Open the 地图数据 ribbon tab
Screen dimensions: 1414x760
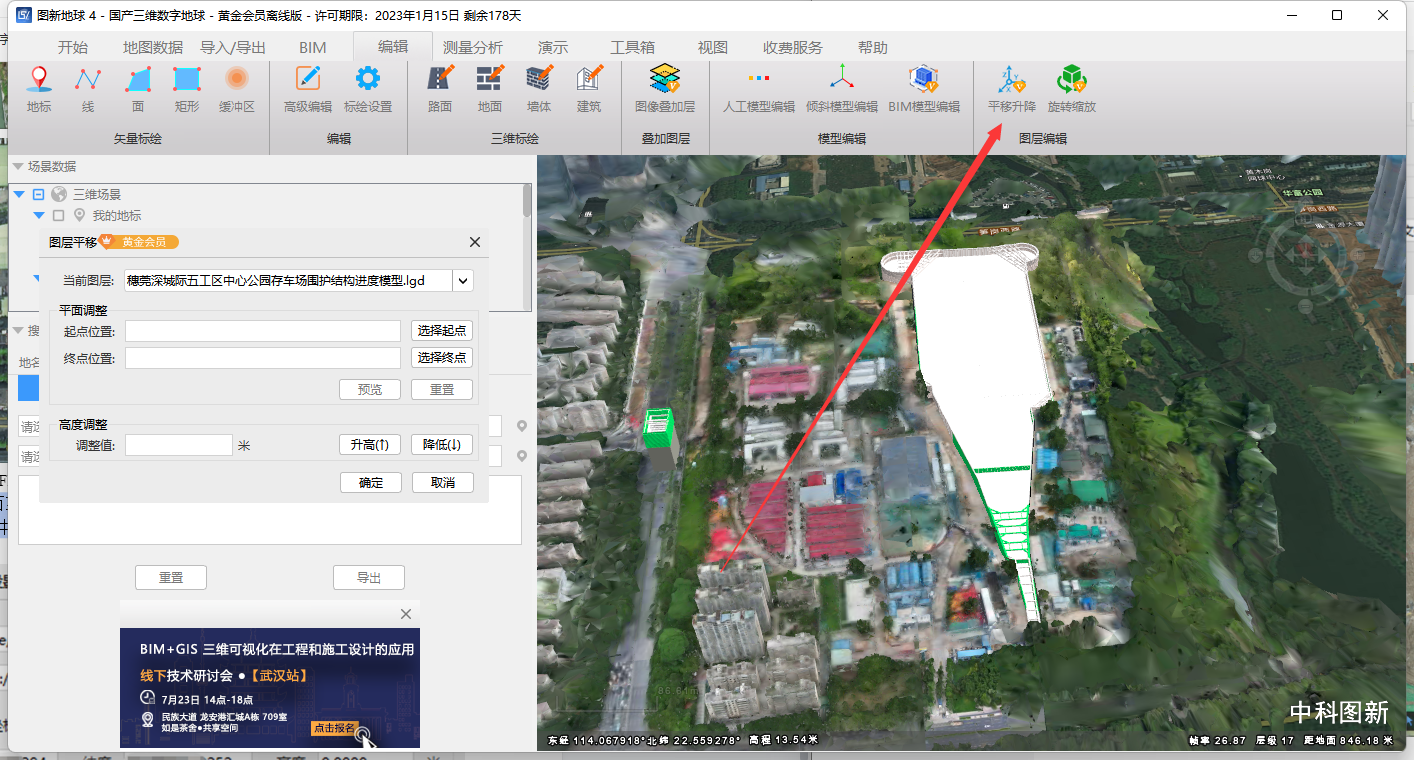point(153,47)
